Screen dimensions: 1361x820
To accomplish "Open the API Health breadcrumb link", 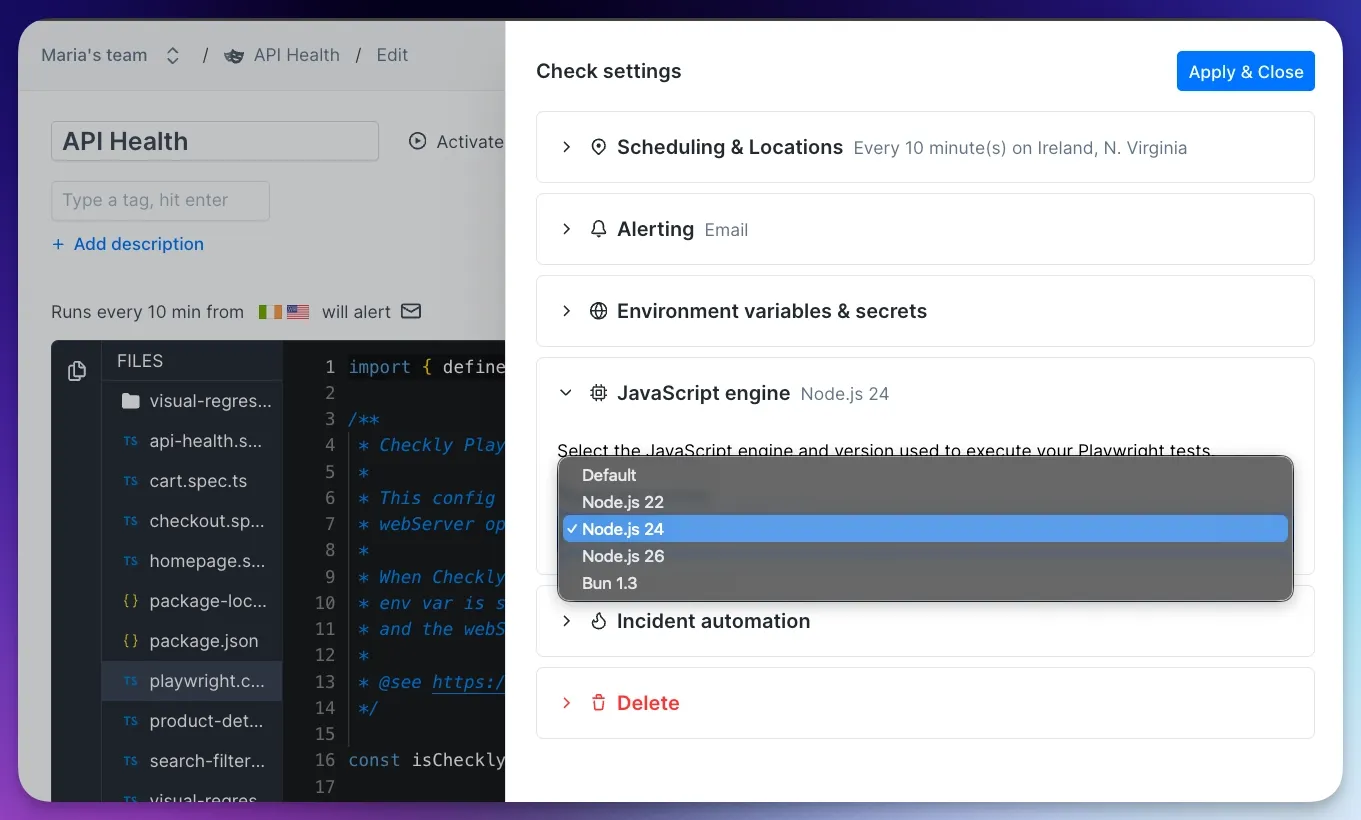I will (296, 55).
